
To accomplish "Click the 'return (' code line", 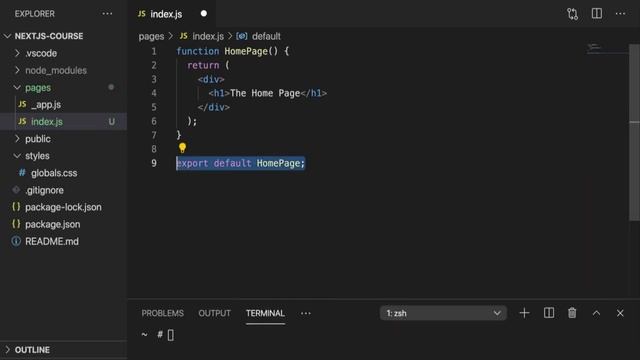I will coord(208,65).
